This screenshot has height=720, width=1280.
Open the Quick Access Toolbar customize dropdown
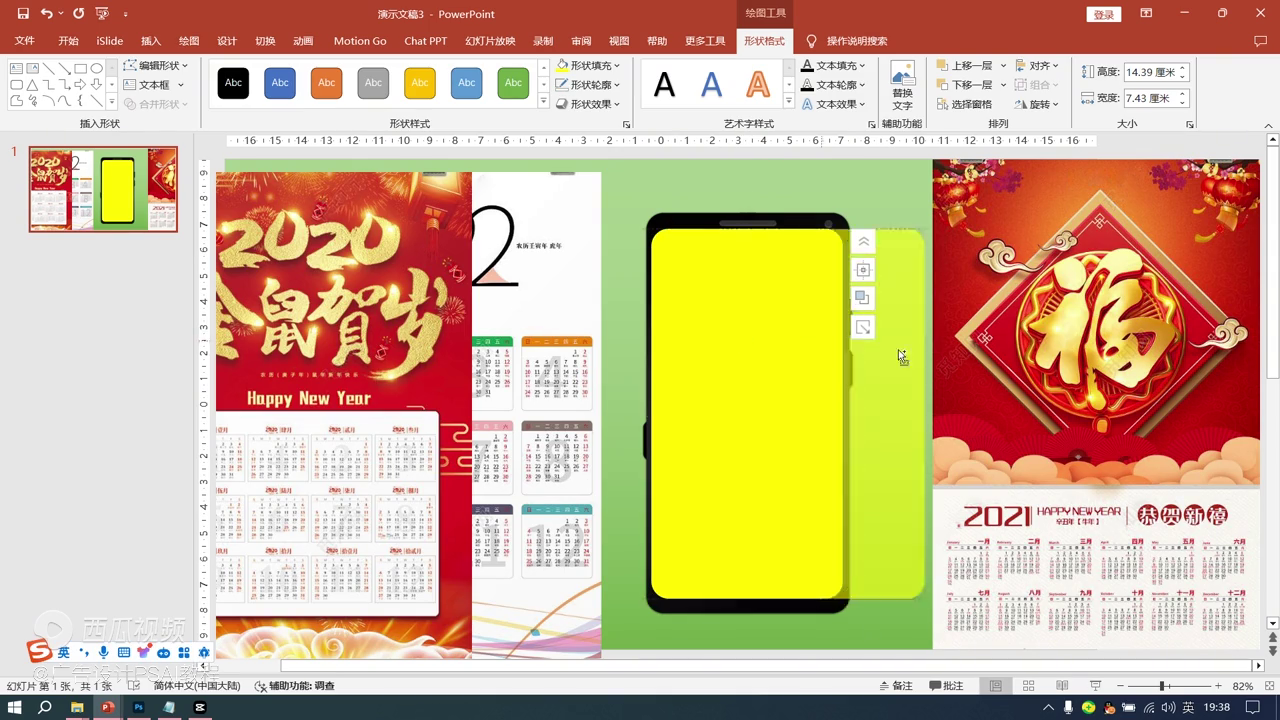coord(125,15)
